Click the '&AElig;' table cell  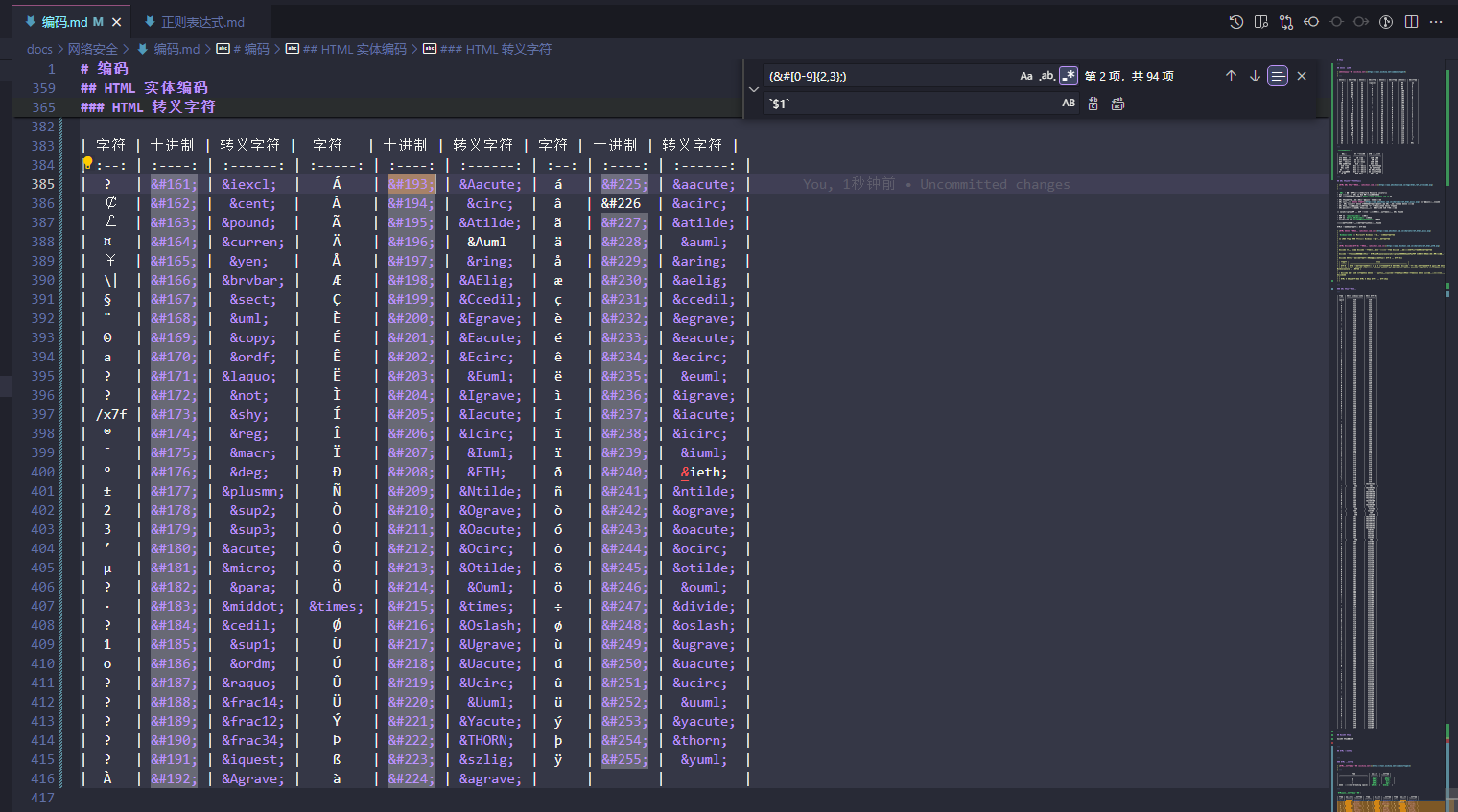(486, 280)
